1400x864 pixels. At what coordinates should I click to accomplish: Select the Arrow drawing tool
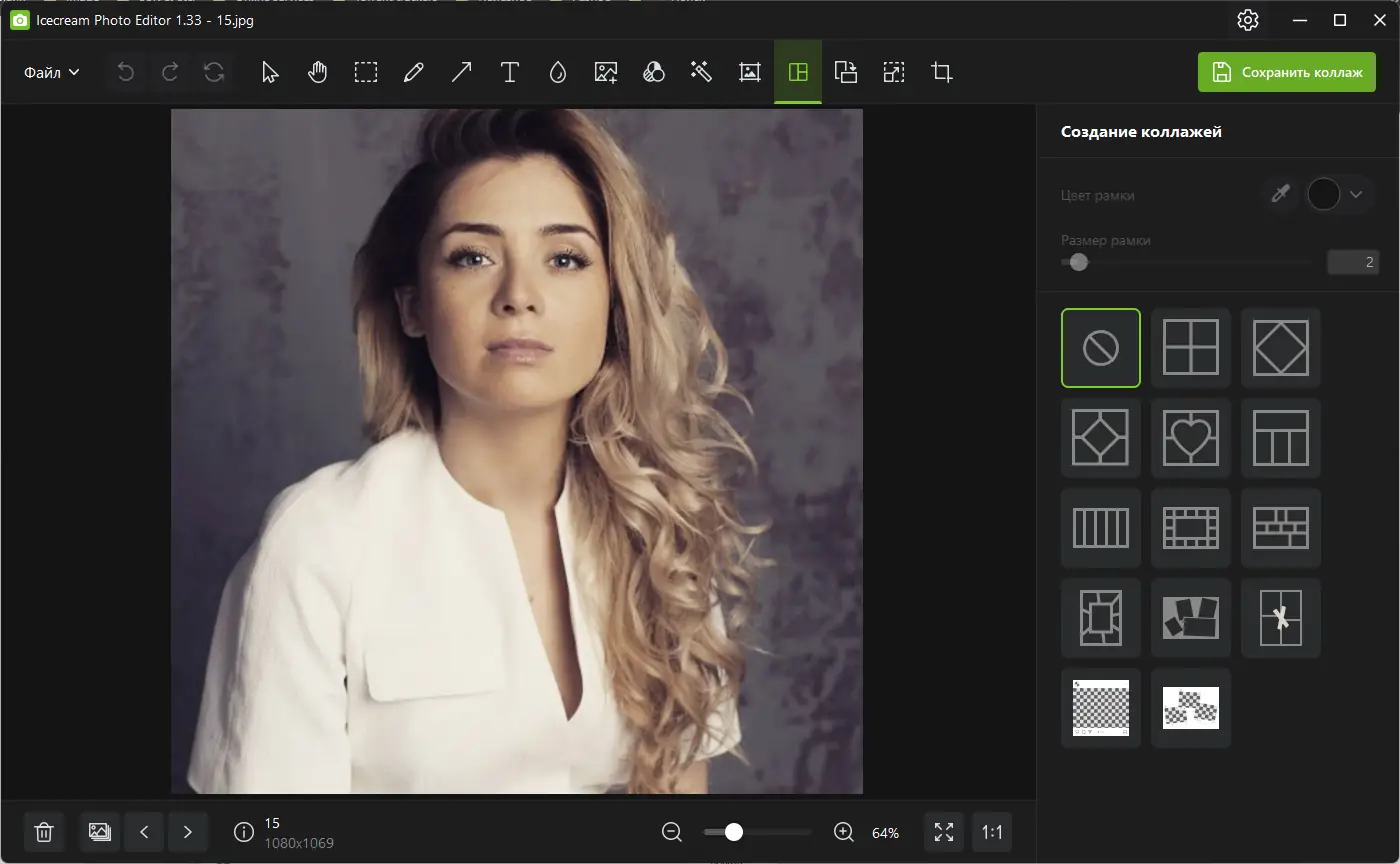pos(461,72)
